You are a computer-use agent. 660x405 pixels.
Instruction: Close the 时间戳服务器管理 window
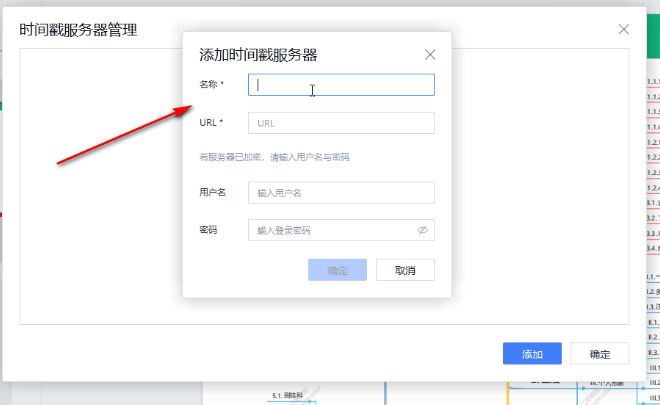pyautogui.click(x=623, y=29)
